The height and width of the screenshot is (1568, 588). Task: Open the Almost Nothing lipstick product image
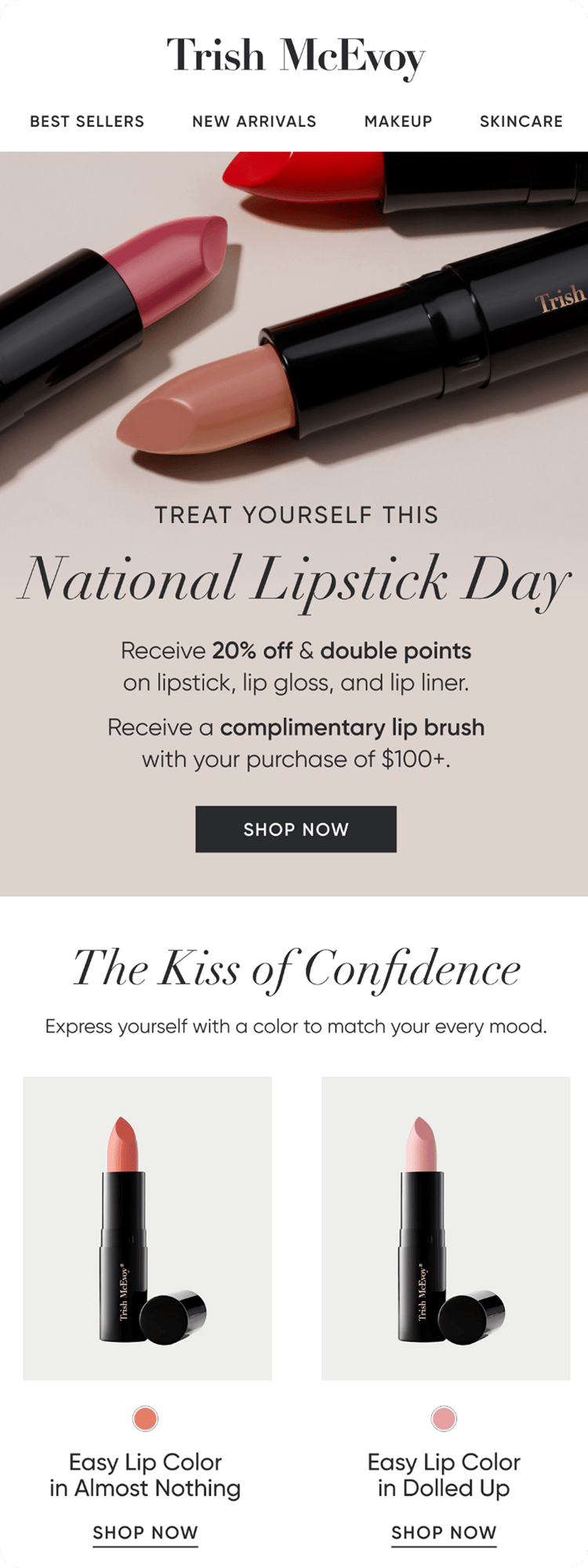point(147,1228)
